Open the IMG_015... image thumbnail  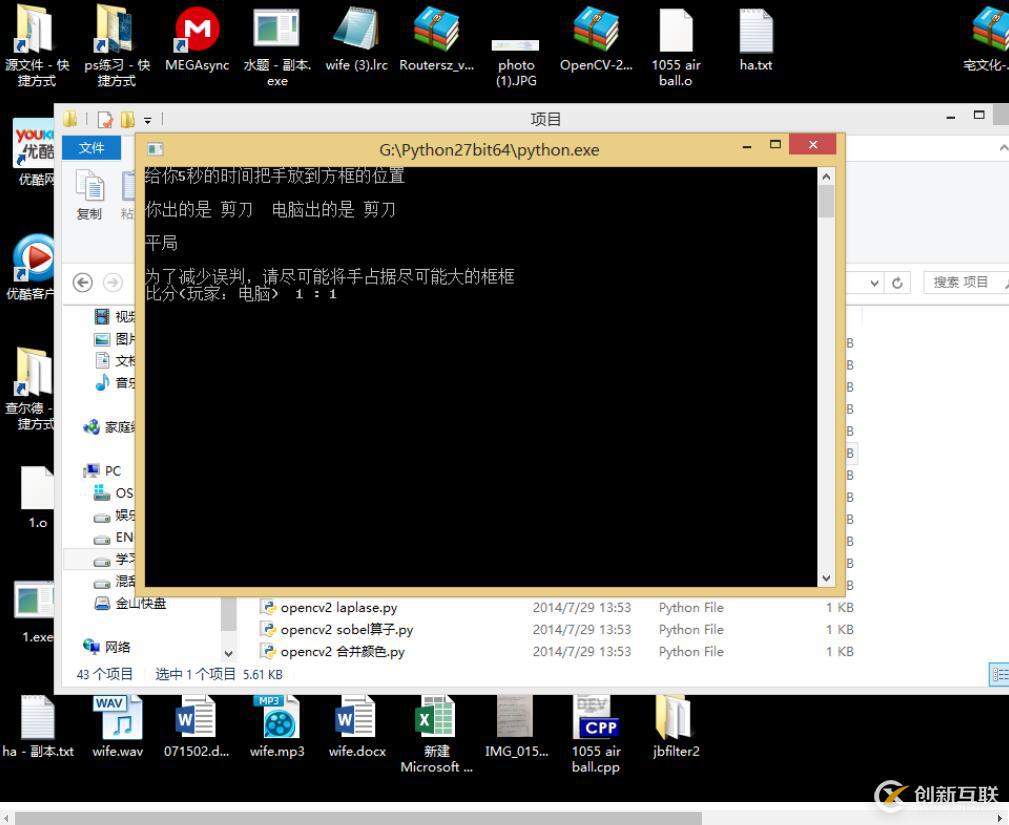click(x=516, y=726)
